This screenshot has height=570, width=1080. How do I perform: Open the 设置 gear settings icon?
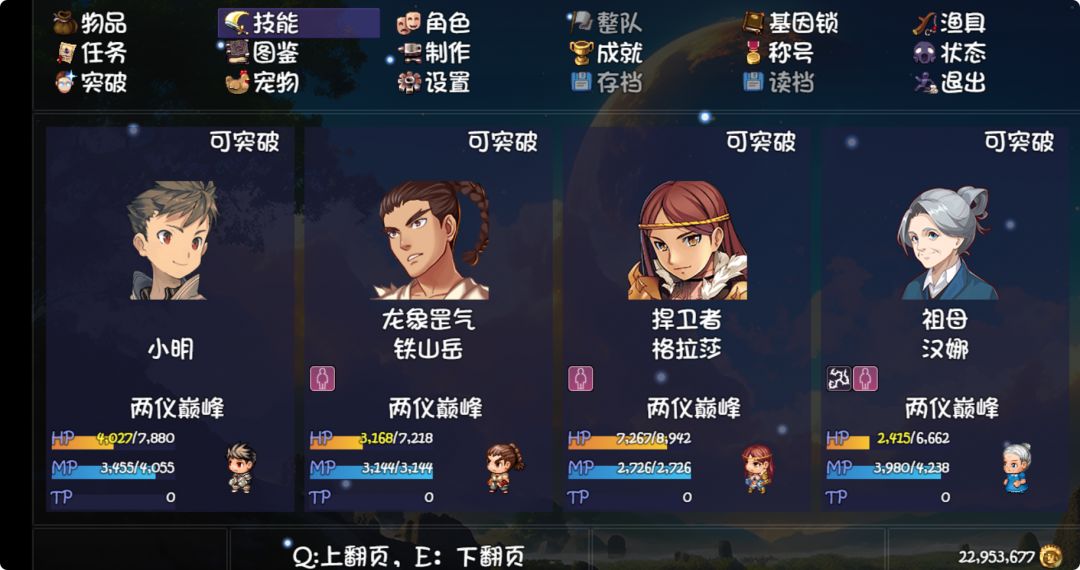(x=408, y=83)
